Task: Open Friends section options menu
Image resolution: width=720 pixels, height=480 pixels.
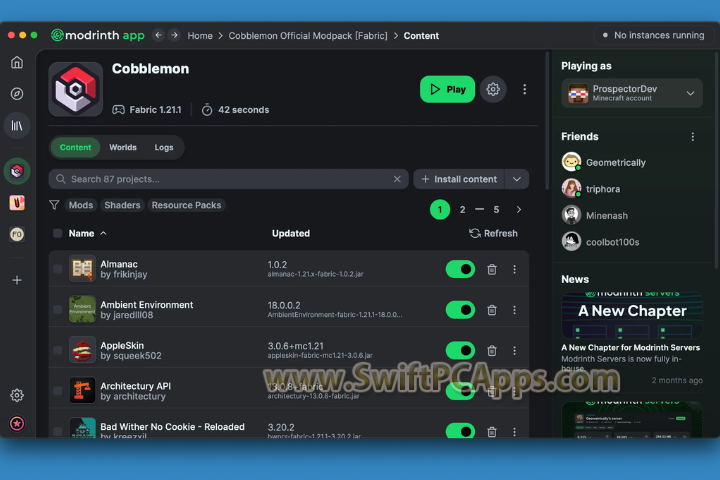Action: coord(692,136)
